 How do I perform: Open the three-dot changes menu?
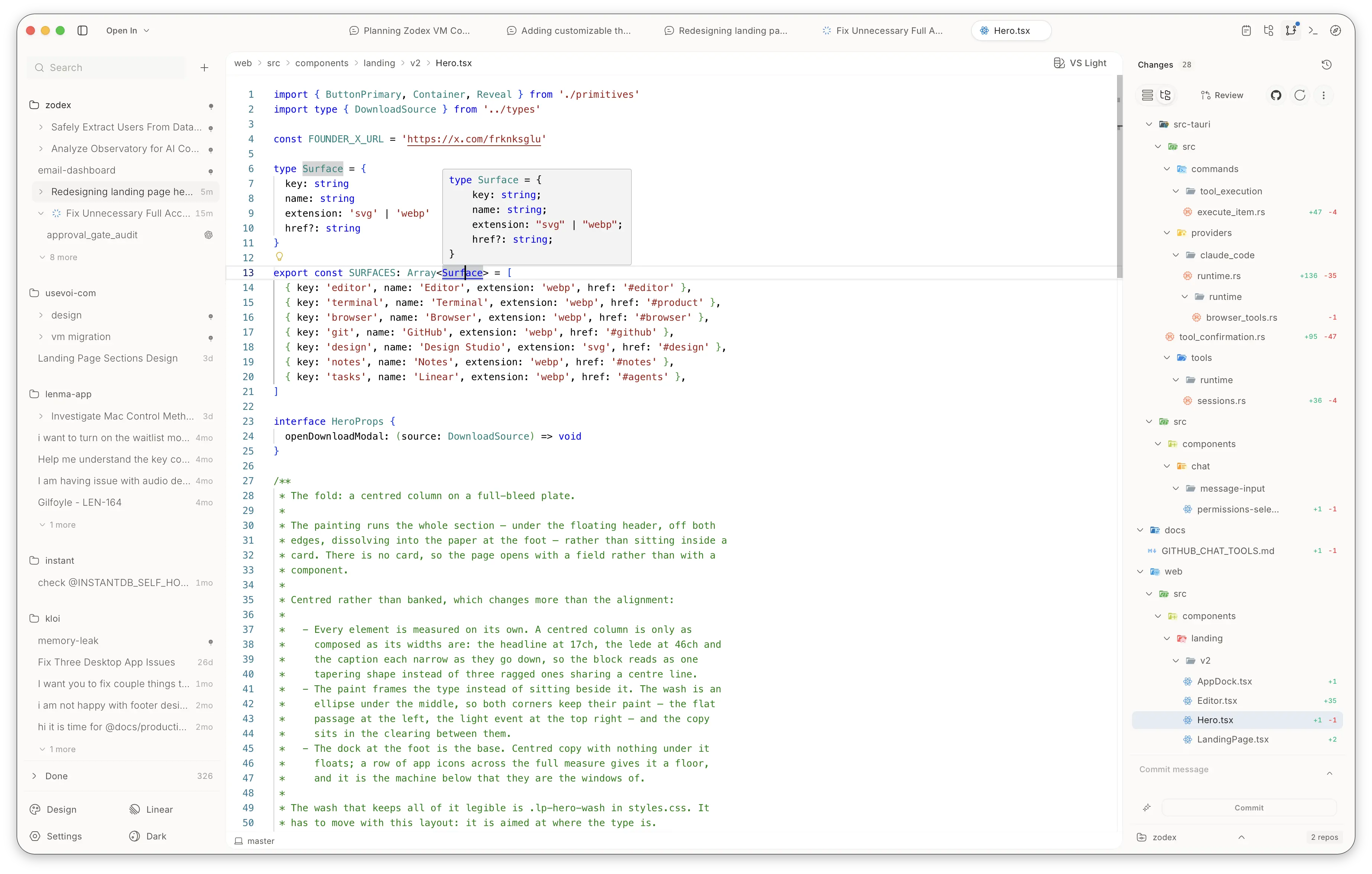(x=1324, y=95)
